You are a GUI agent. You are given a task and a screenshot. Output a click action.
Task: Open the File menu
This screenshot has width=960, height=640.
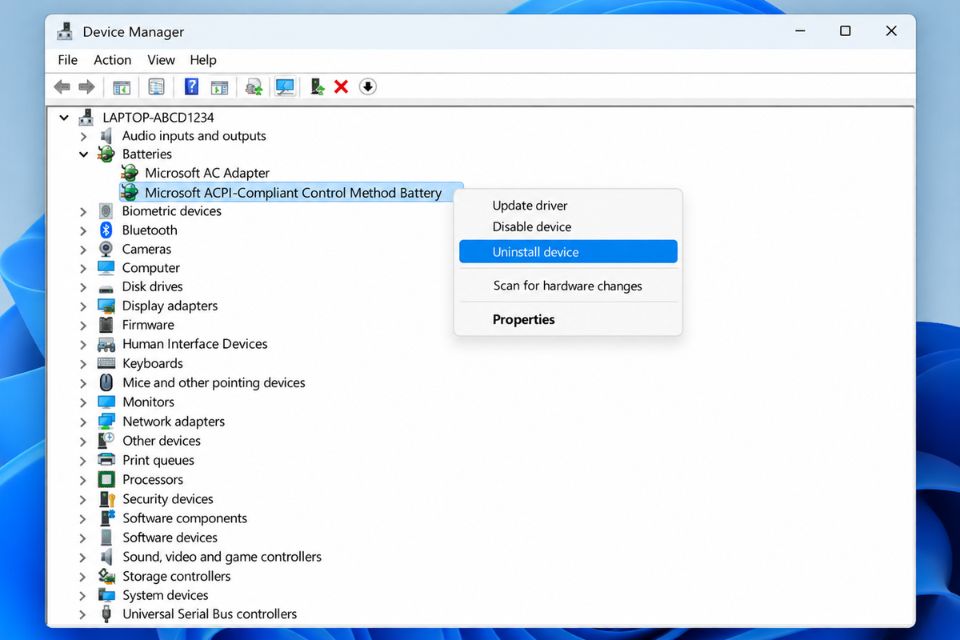67,60
